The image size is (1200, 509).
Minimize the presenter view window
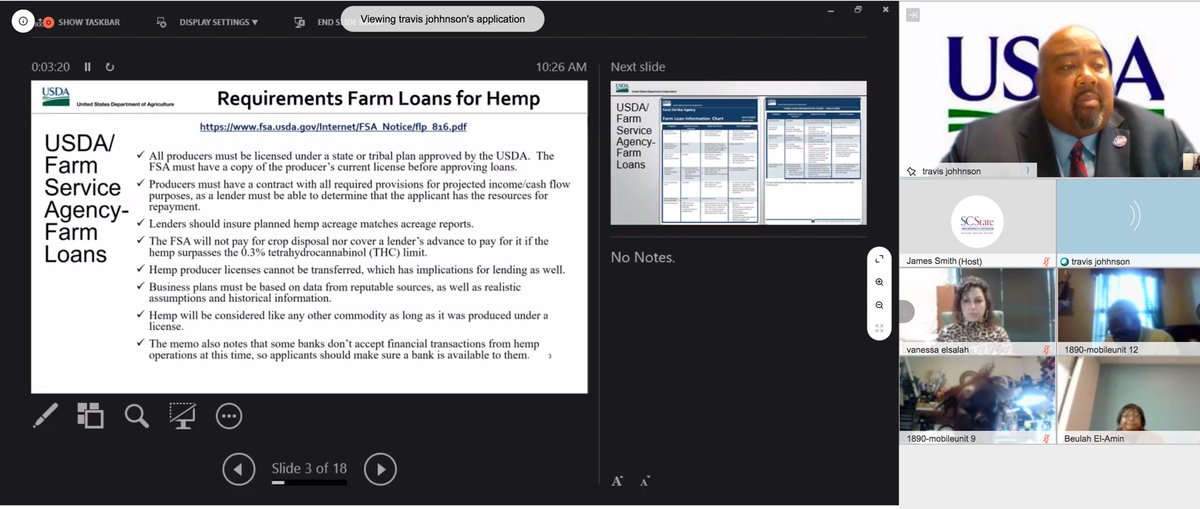[x=833, y=9]
